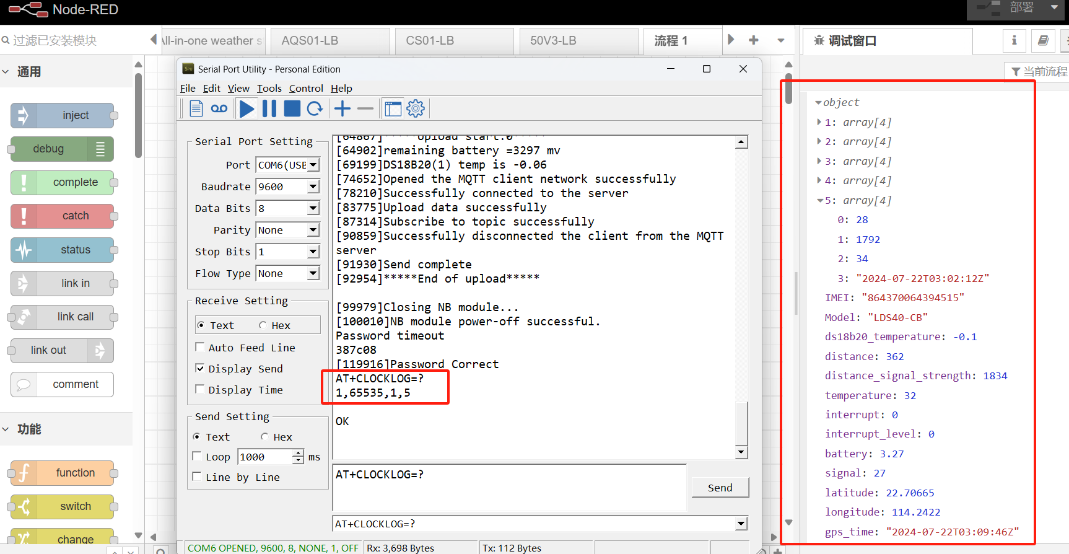Click the Send button

pos(720,487)
